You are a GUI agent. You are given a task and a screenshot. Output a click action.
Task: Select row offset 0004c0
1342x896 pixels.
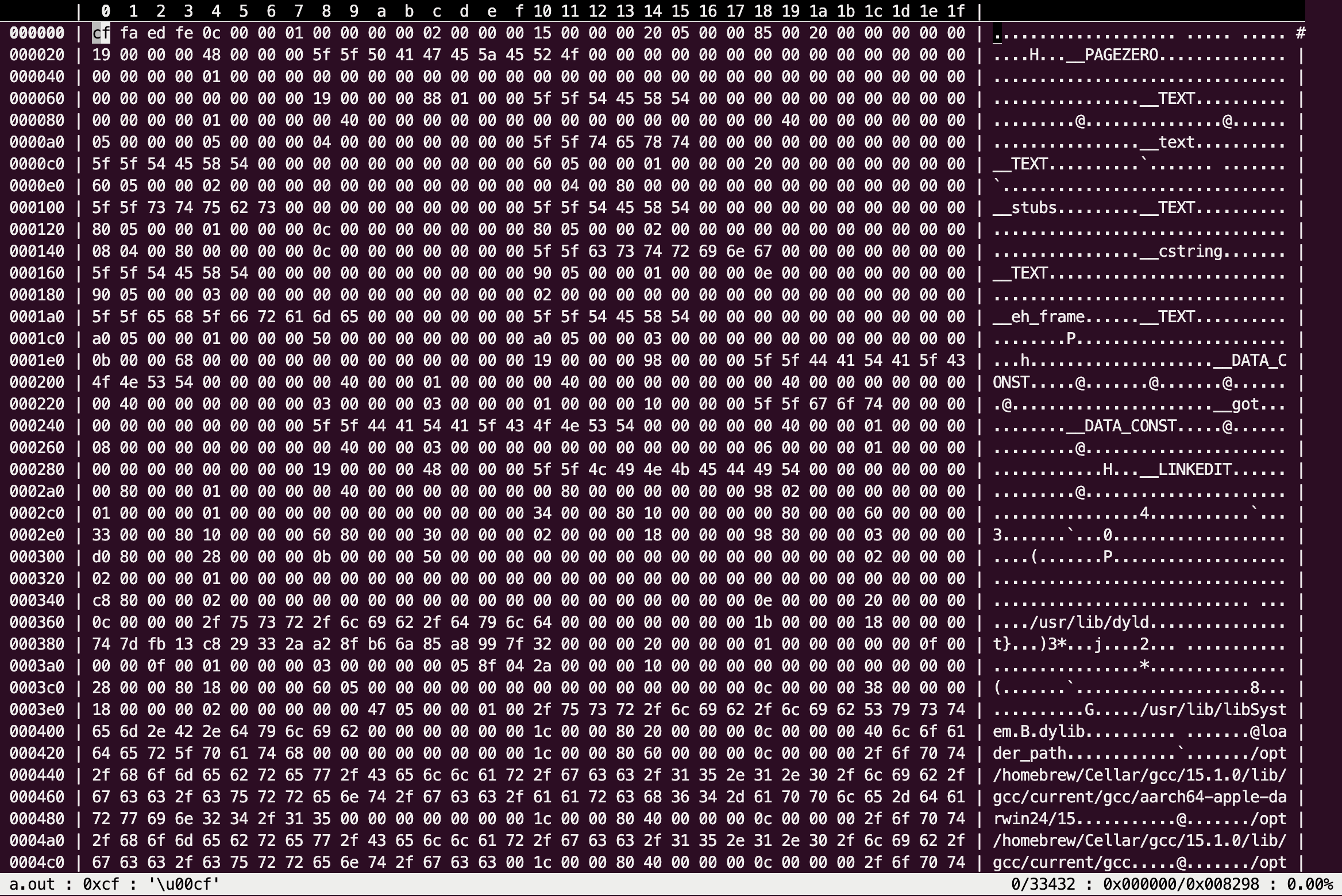point(37,863)
